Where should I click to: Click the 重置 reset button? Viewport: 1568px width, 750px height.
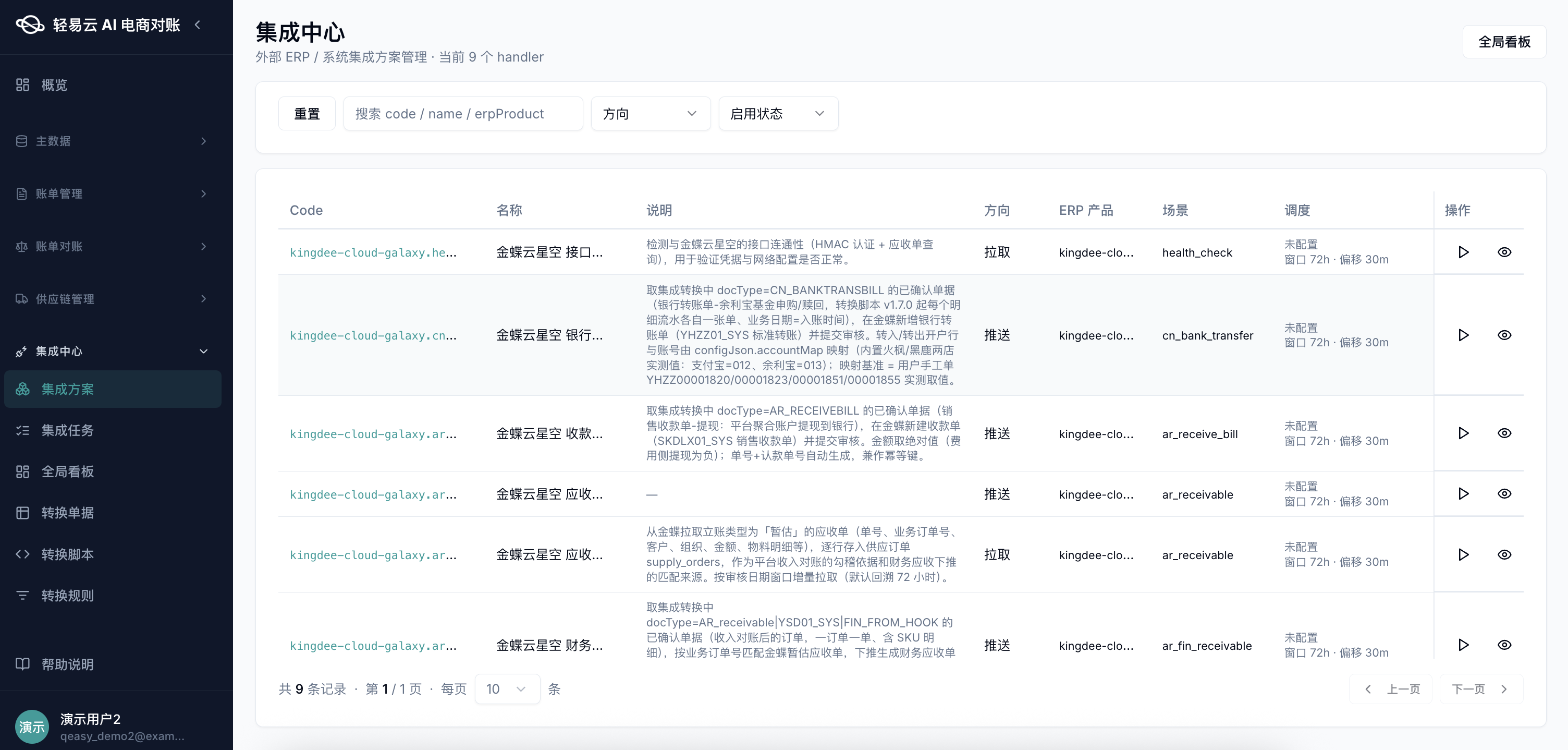(307, 113)
